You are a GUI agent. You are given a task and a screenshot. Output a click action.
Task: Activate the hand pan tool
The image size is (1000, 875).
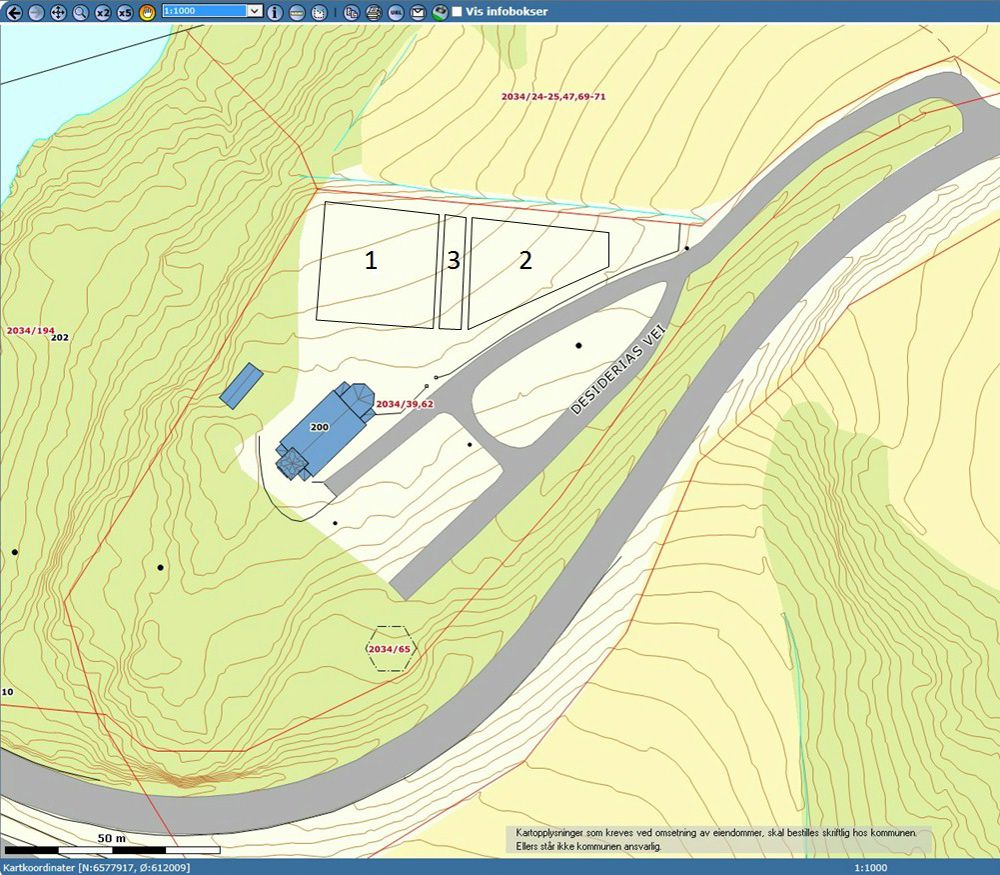[x=147, y=12]
